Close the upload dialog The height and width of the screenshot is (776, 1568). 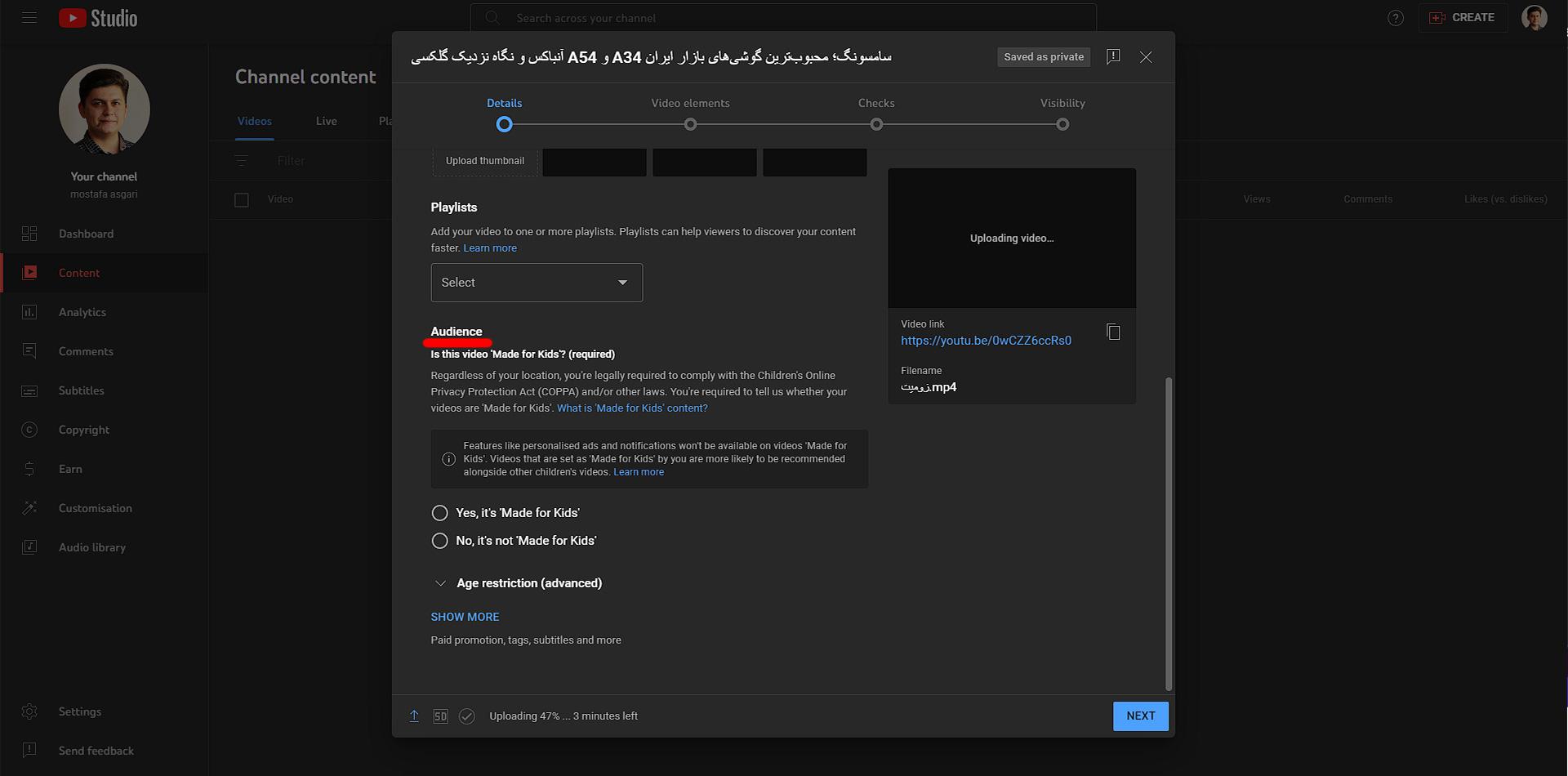click(1146, 57)
